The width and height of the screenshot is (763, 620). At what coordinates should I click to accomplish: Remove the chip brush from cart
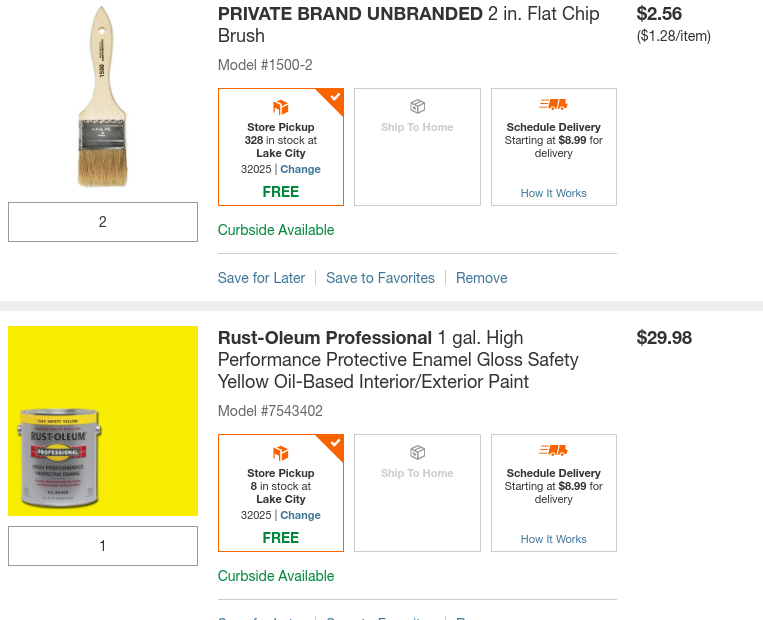[482, 278]
